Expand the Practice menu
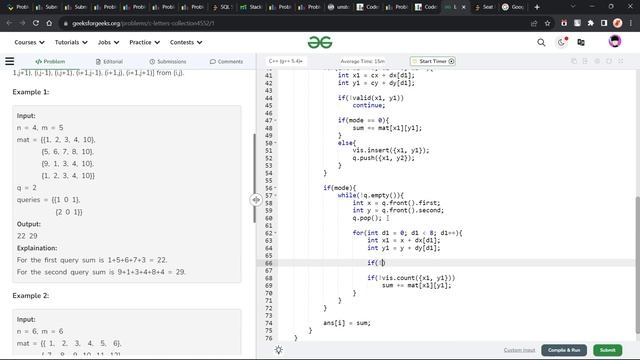Viewport: 640px width, 360px height. (x=144, y=42)
